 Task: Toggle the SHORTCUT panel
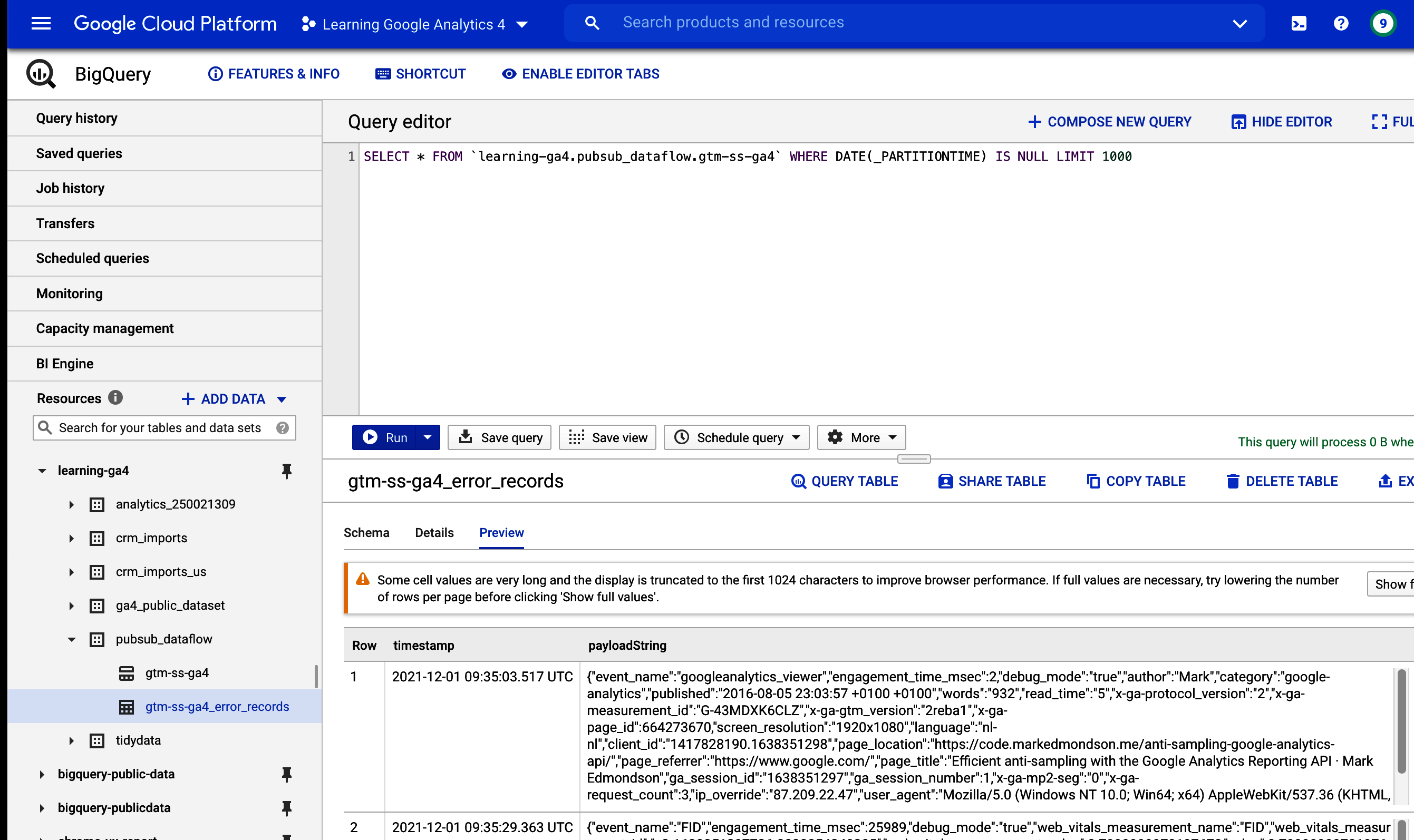click(420, 73)
